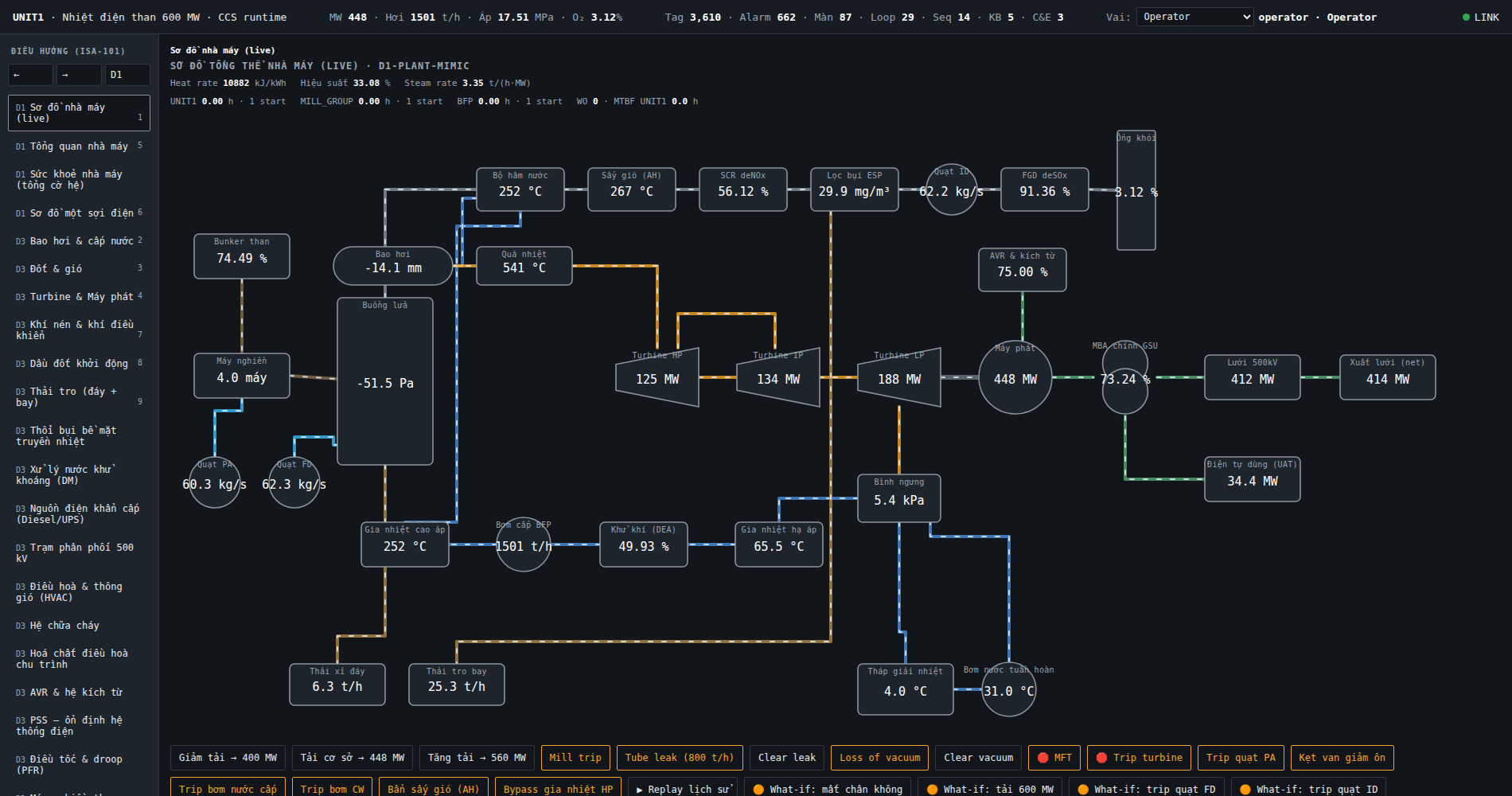Click the Kẹt van giảm ôn button
Image resolution: width=1512 pixels, height=796 pixels.
[x=1342, y=758]
